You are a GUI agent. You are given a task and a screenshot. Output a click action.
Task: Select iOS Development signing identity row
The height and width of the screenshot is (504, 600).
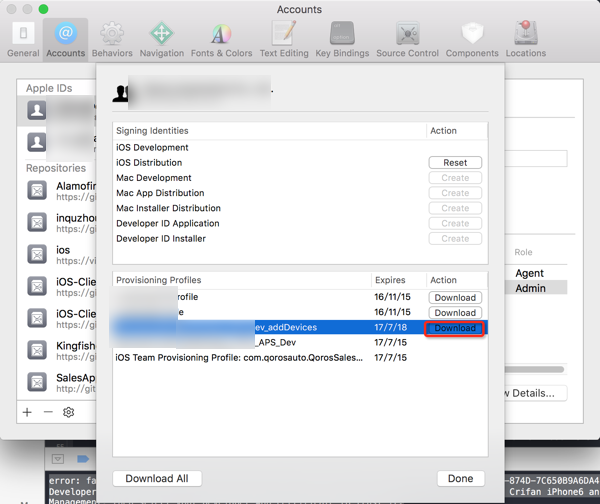(x=300, y=148)
